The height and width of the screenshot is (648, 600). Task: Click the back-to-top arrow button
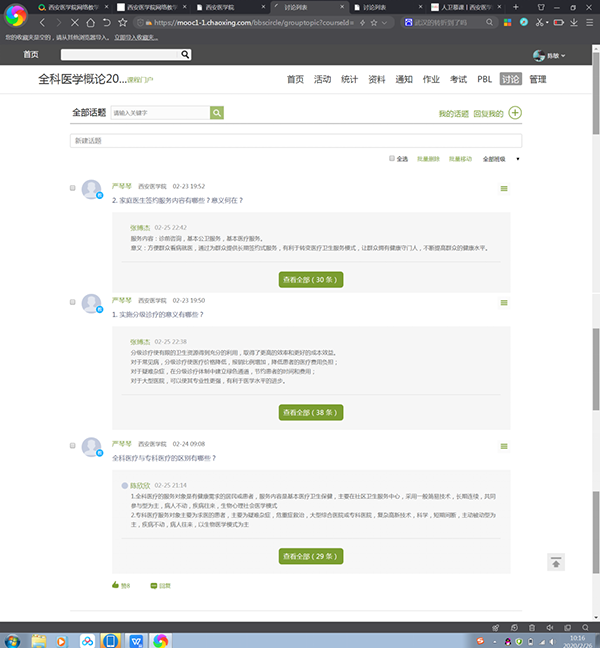tap(556, 563)
